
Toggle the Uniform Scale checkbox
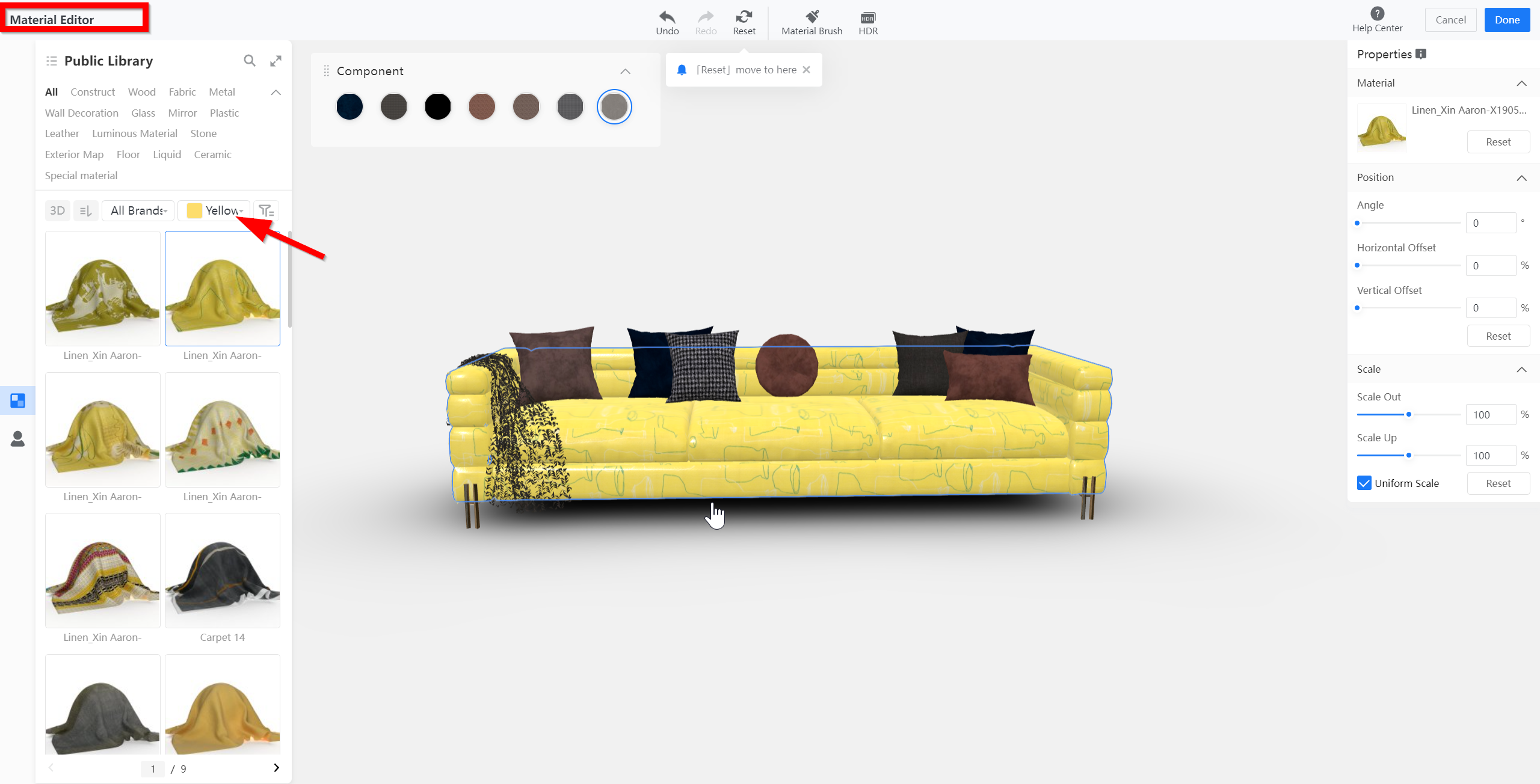(1364, 483)
